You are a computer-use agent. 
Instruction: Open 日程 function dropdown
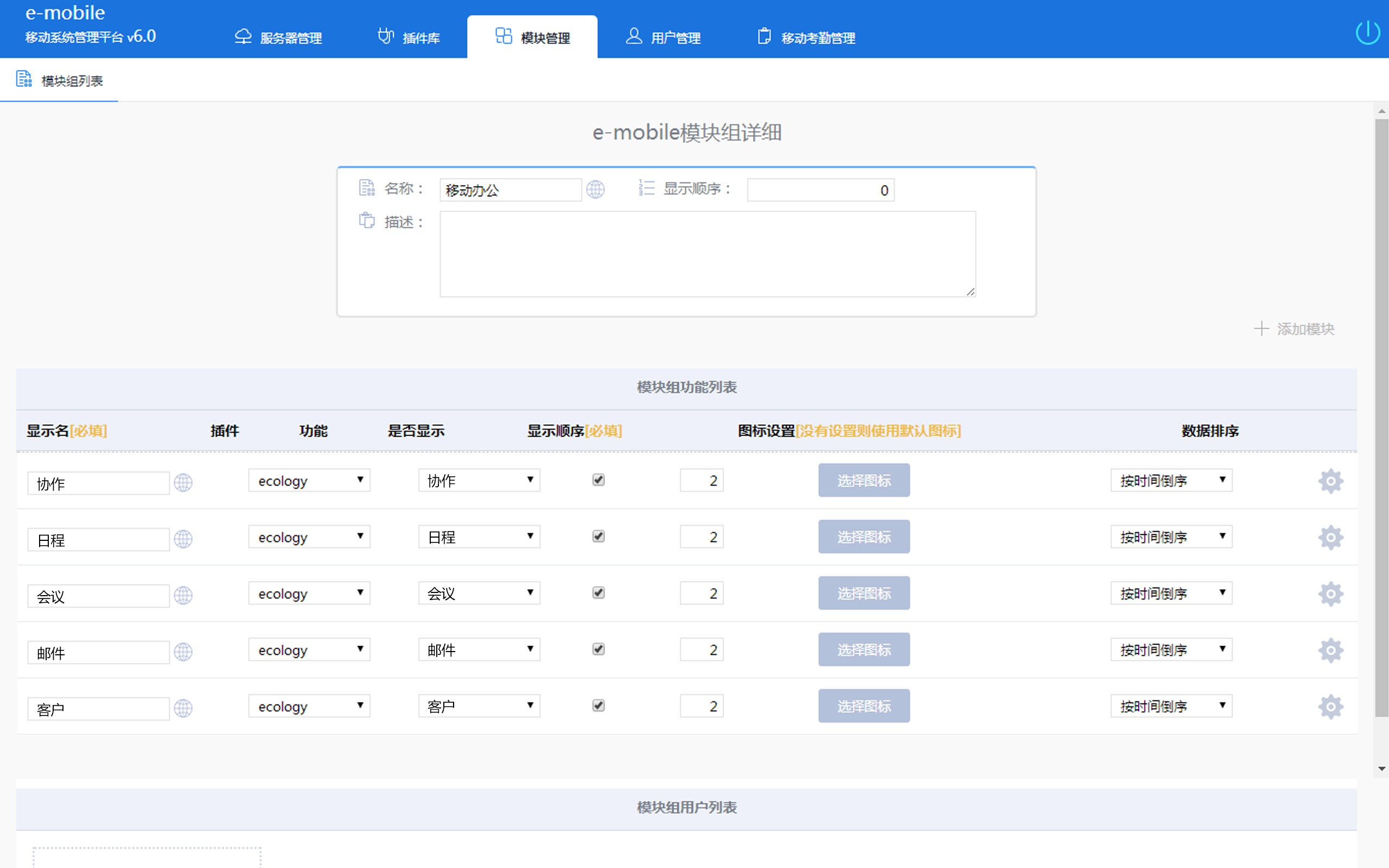479,537
